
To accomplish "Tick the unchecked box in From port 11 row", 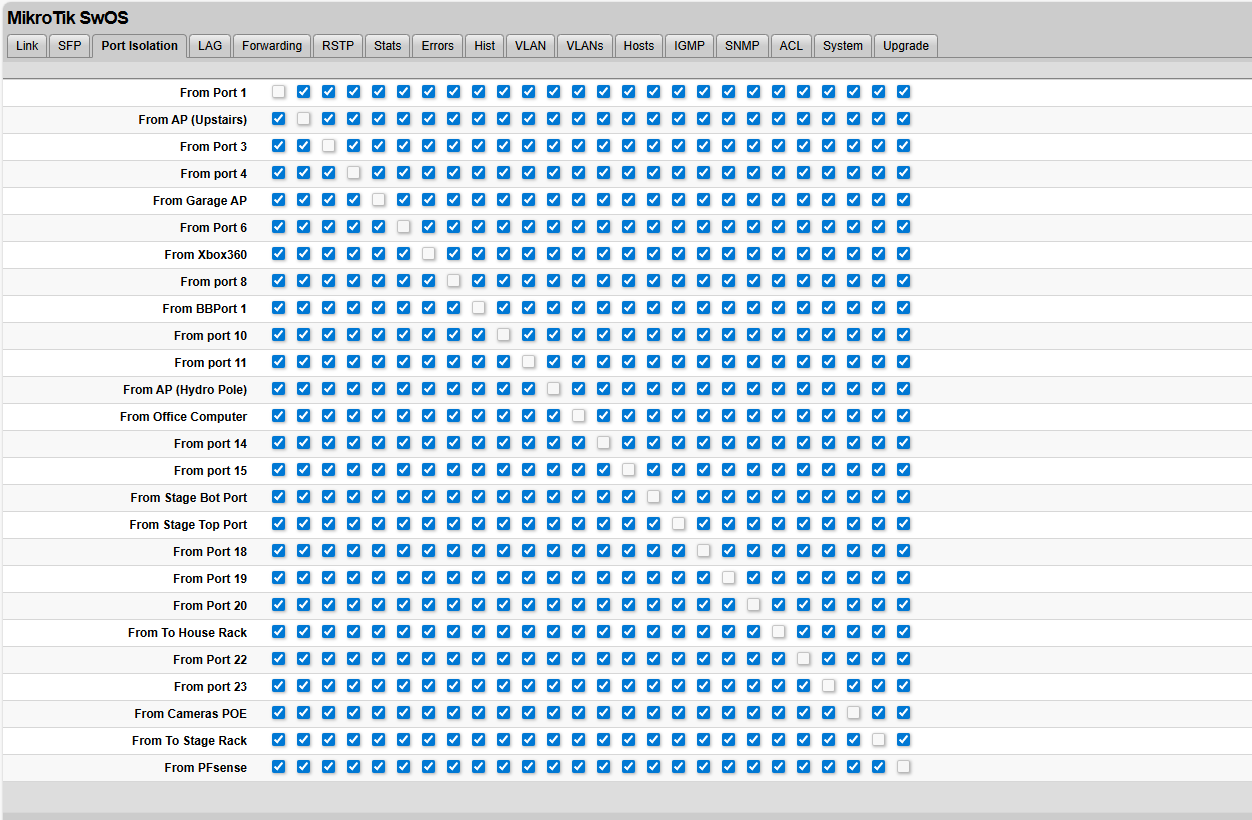I will tap(528, 362).
